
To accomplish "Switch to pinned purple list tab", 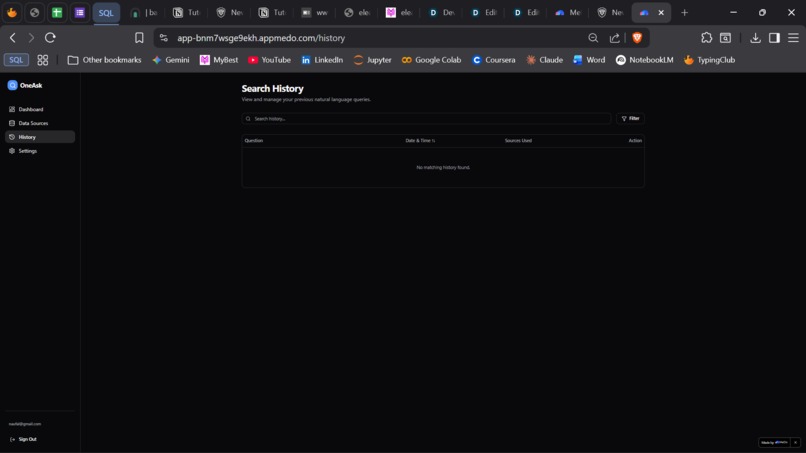I will click(x=80, y=12).
